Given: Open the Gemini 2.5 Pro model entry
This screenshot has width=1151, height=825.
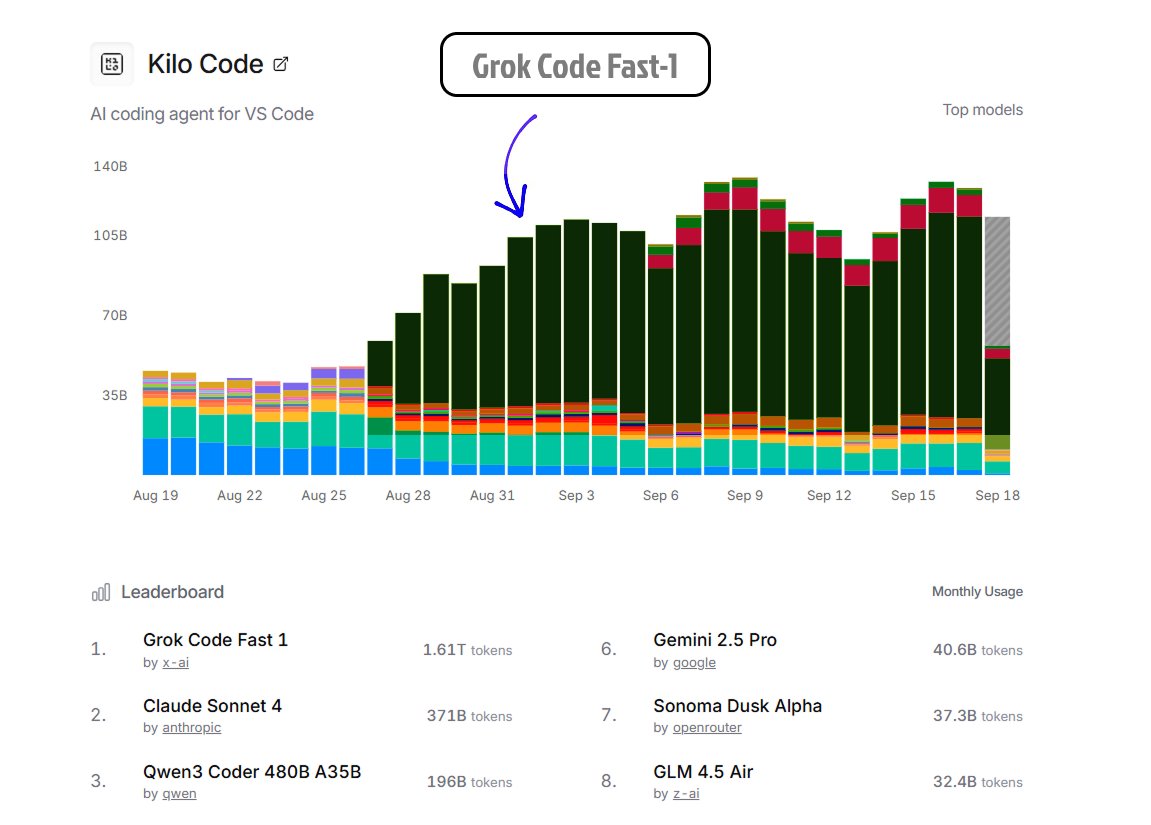Looking at the screenshot, I should (x=715, y=640).
